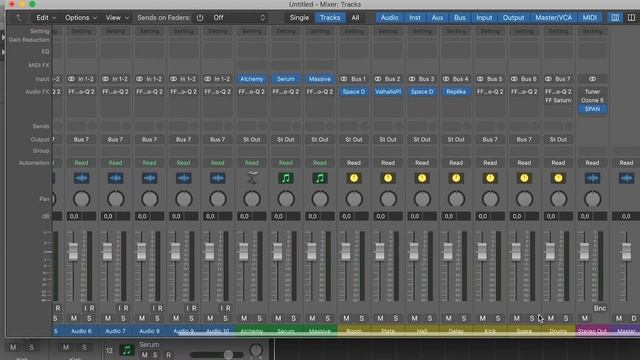Switch to narrow channel strips view icon
The width and height of the screenshot is (640, 360).
tap(615, 18)
